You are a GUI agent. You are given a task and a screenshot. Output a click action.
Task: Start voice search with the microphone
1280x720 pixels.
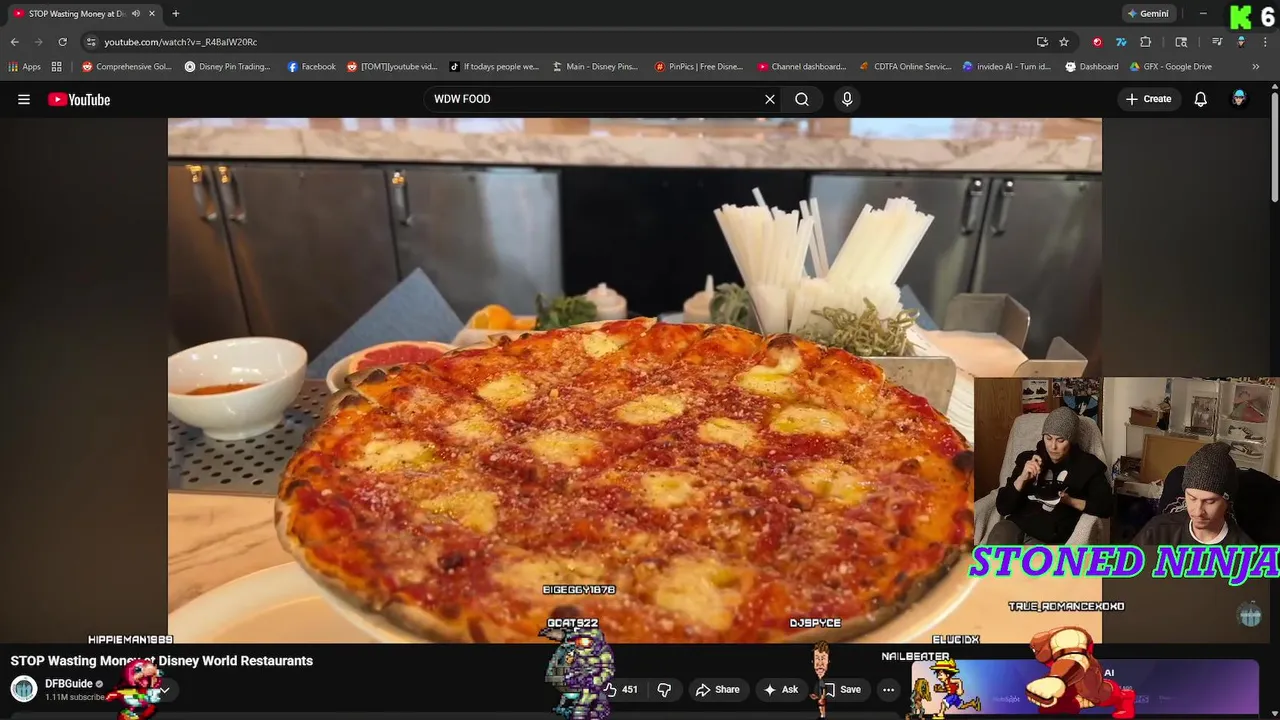847,99
